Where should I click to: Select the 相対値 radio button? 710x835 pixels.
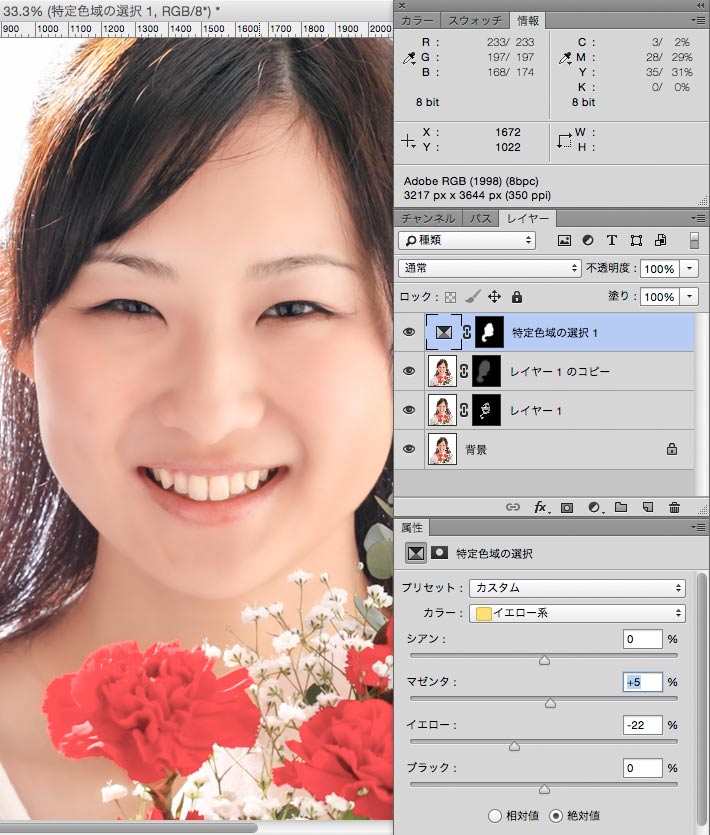tap(496, 815)
